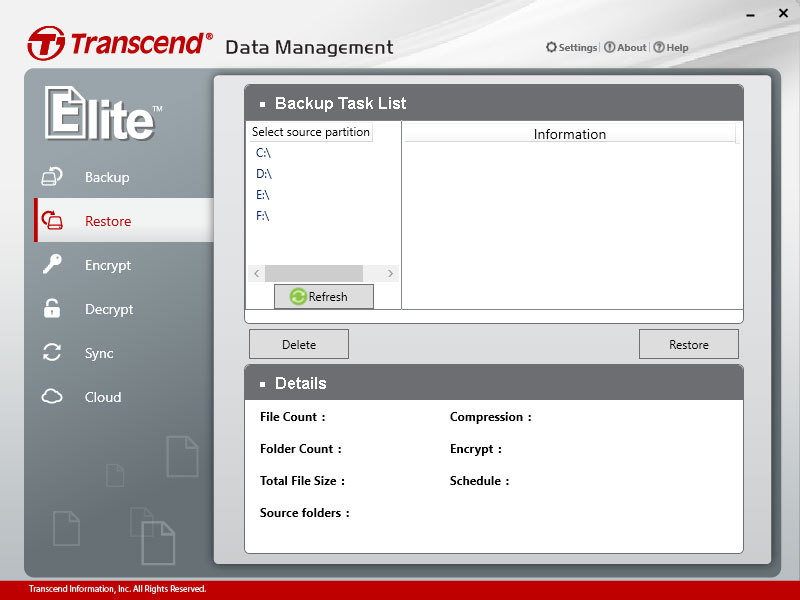Minimize the Transcend Elite window
Image resolution: width=800 pixels, height=600 pixels.
click(x=751, y=14)
